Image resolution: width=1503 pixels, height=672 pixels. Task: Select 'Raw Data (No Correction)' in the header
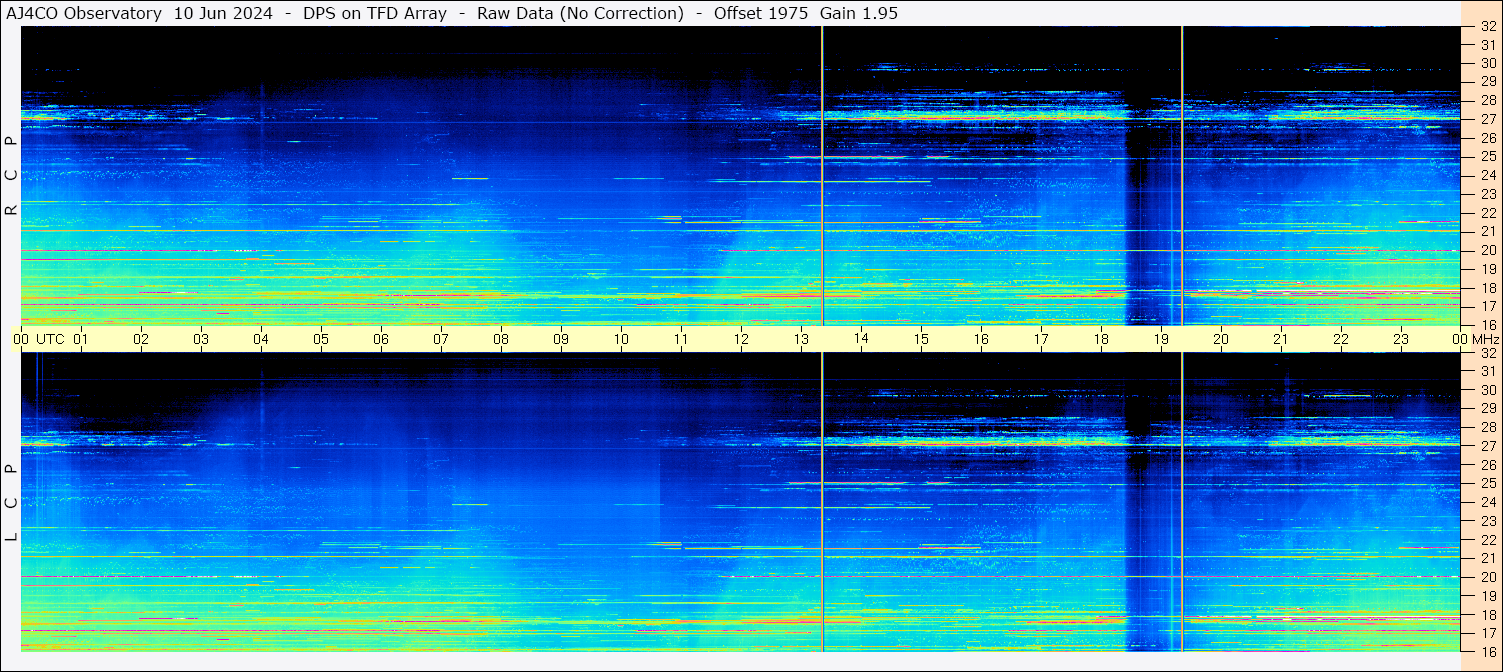pos(581,13)
